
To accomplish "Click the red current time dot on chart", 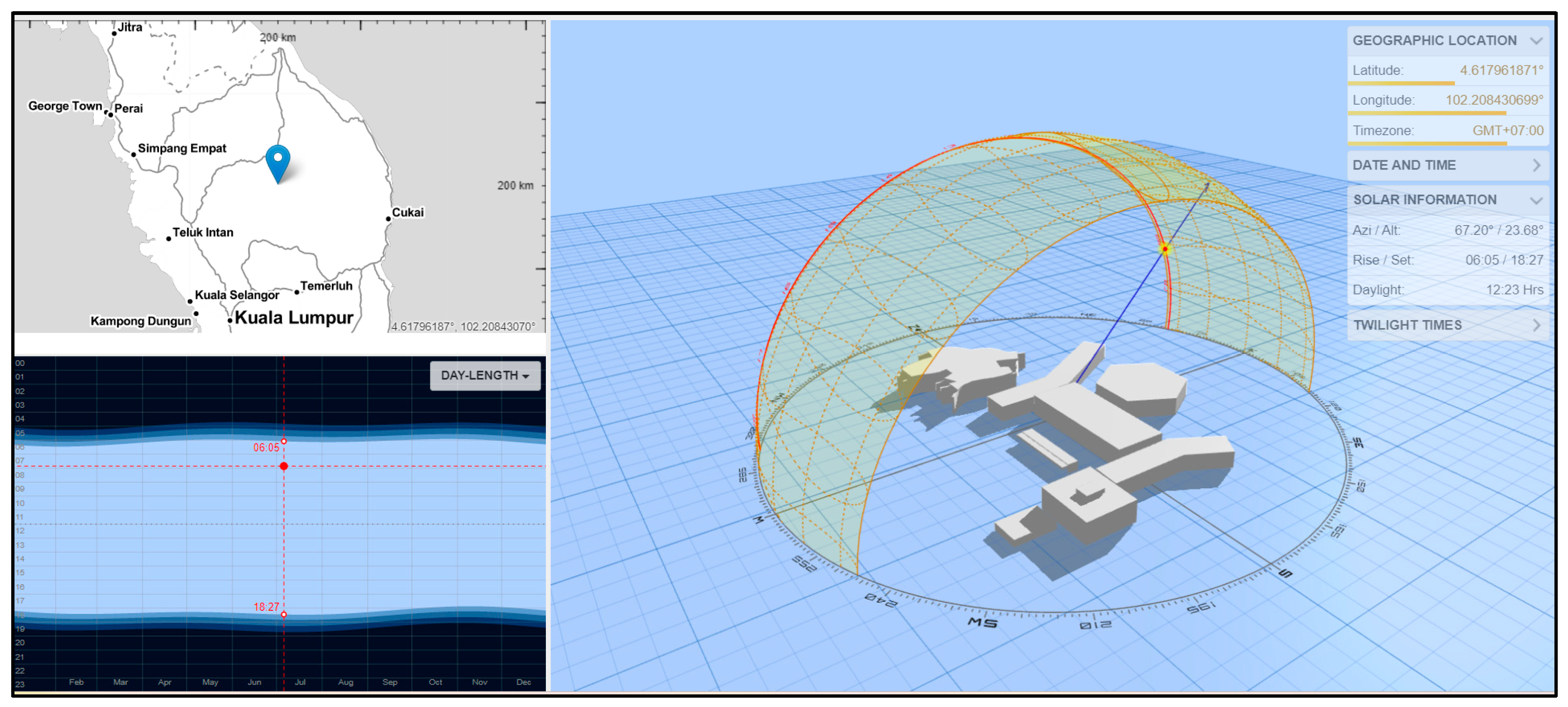I will 284,466.
